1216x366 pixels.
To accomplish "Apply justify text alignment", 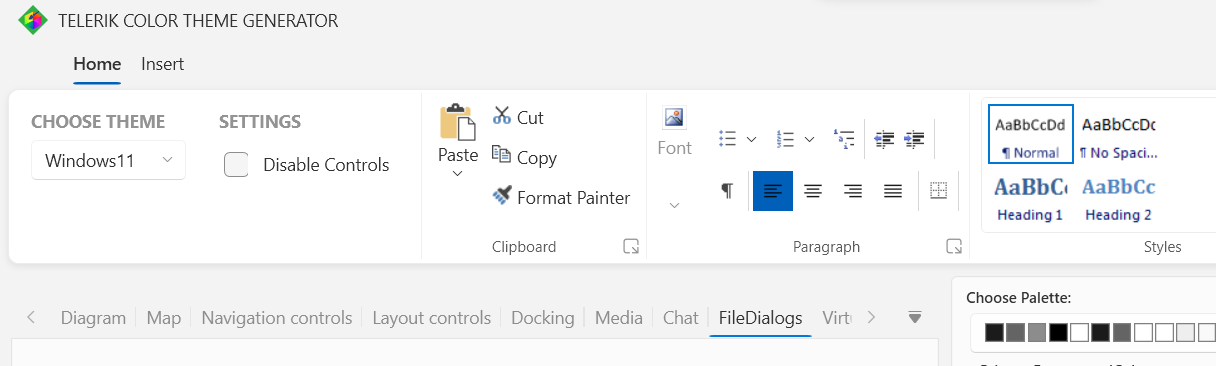I will 893,191.
